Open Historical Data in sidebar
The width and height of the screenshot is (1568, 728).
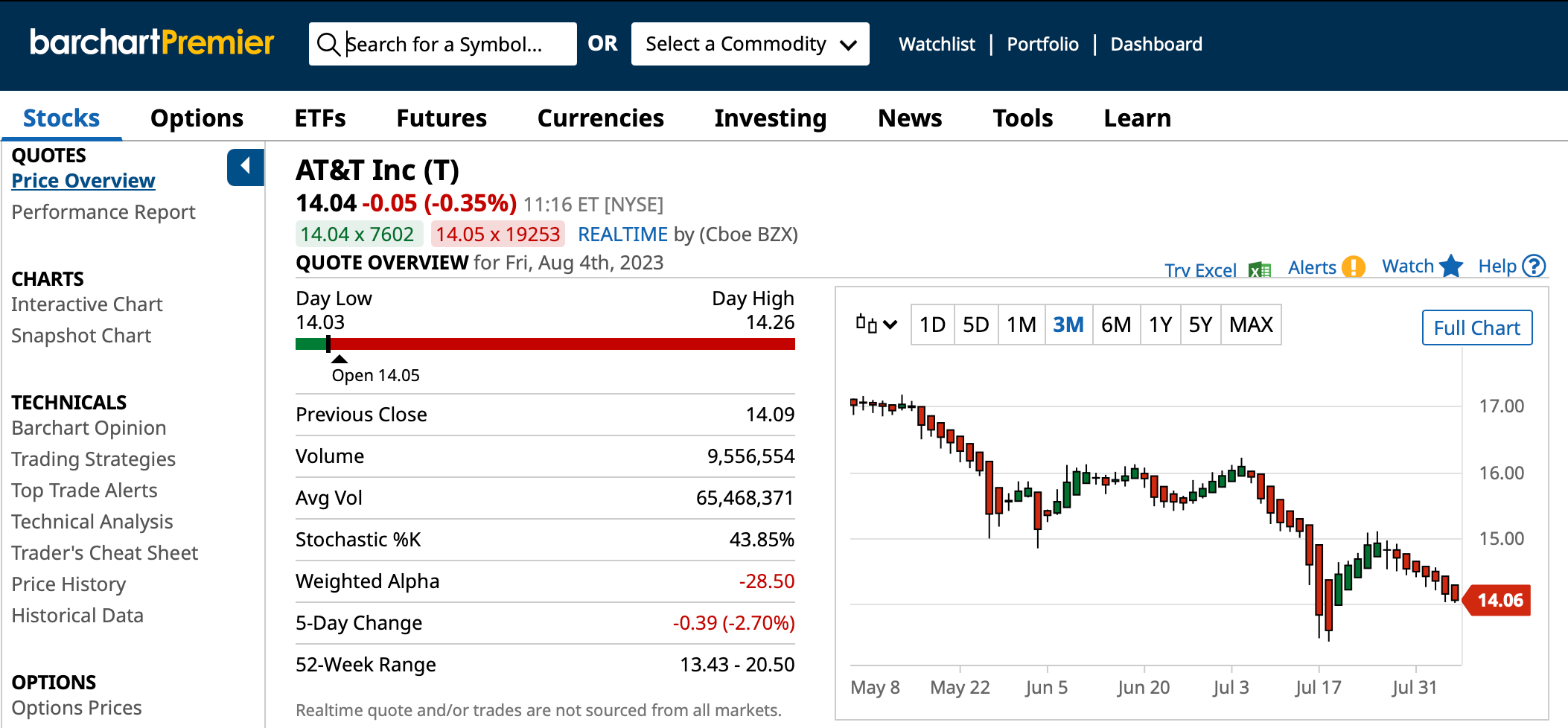[77, 616]
